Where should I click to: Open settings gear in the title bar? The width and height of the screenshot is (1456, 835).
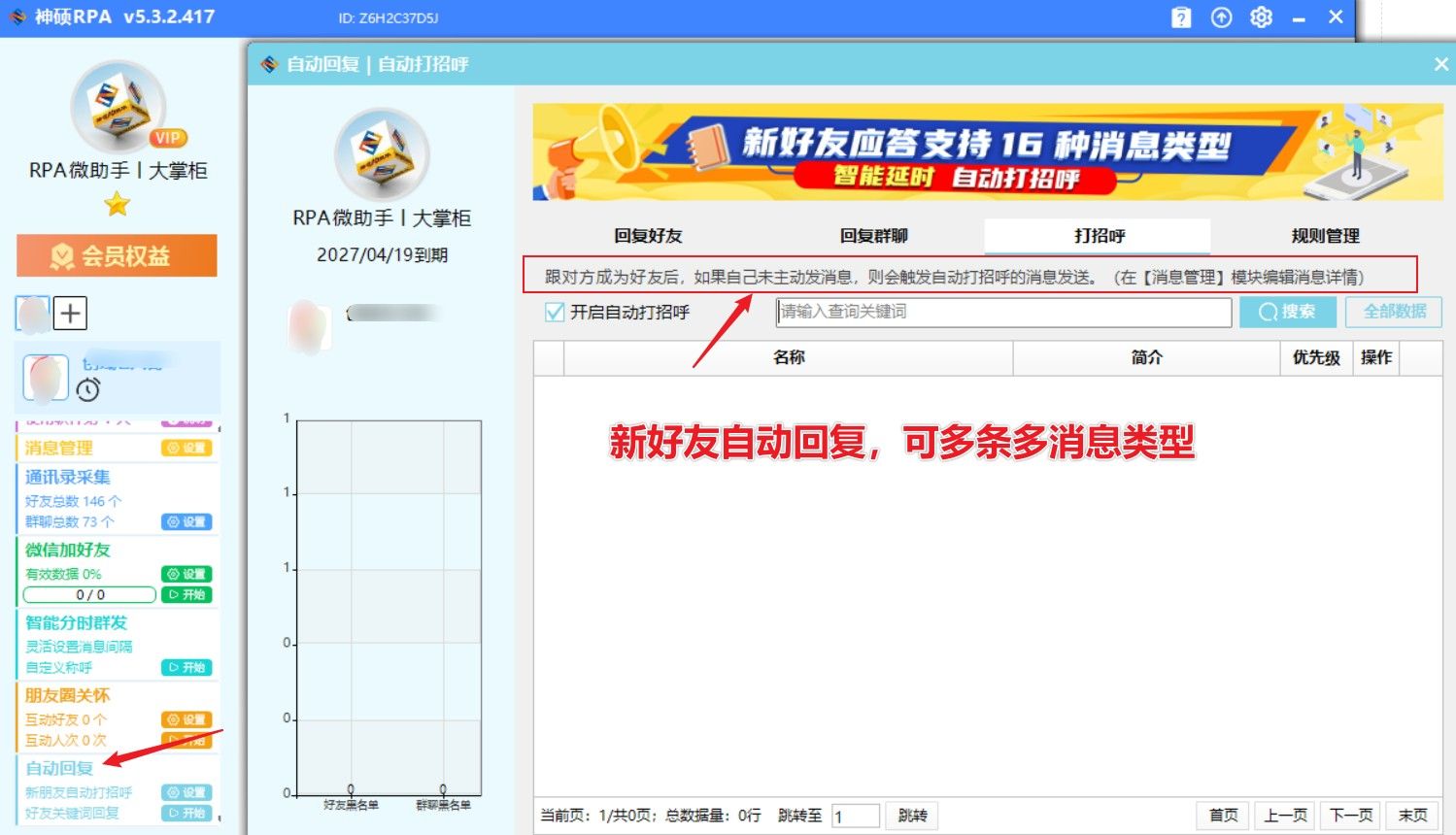pos(1261,17)
